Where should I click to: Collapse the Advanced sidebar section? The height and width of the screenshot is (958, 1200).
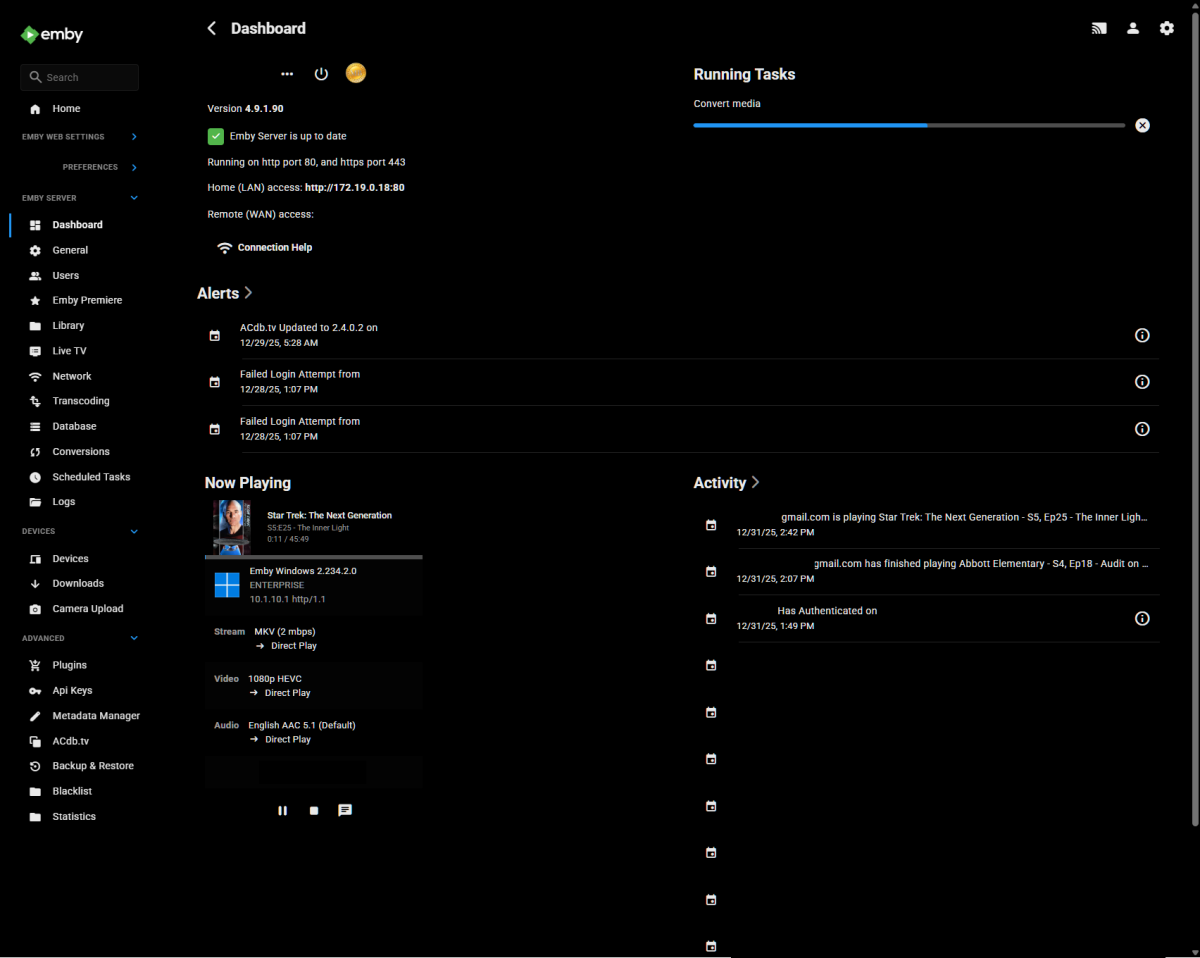(134, 638)
